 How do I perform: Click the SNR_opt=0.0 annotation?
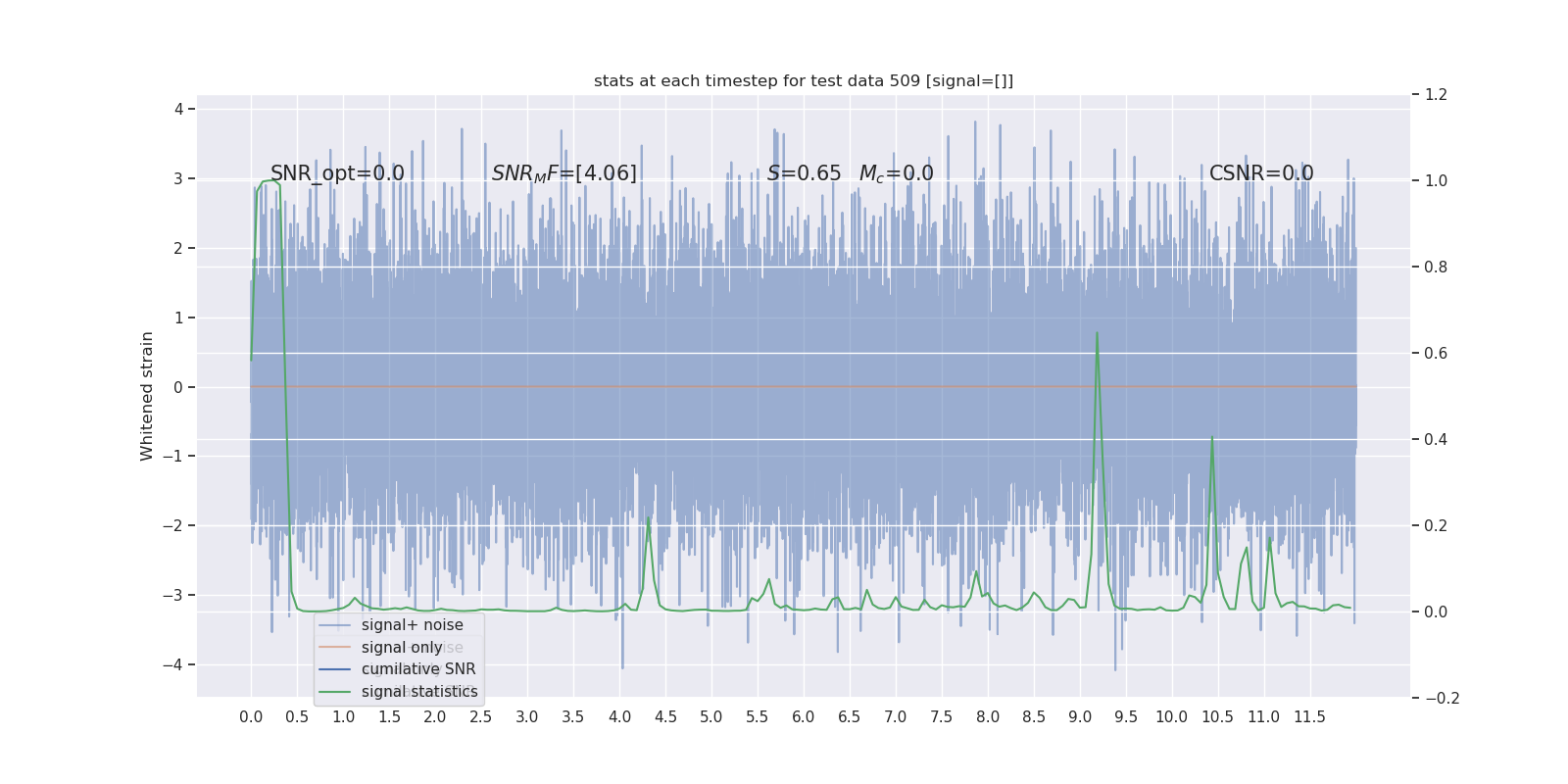(x=337, y=173)
